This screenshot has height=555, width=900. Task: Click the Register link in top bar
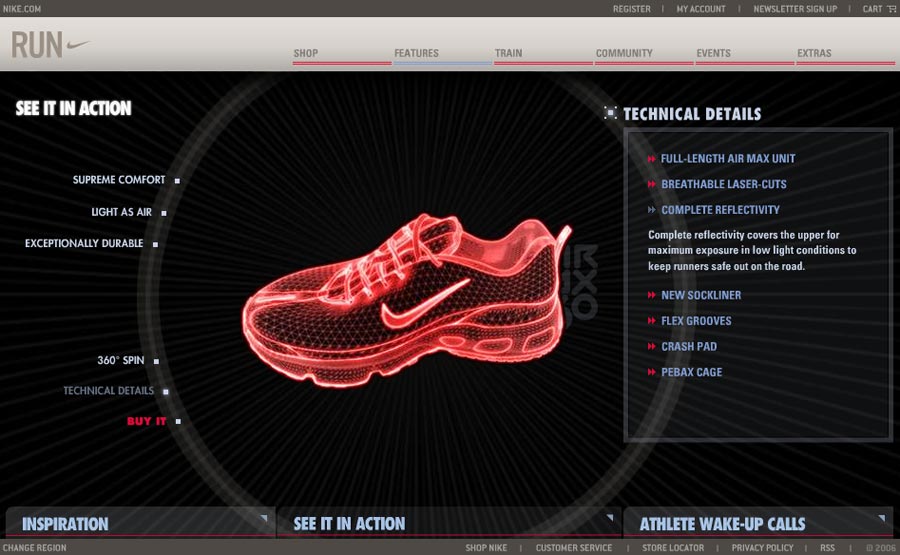coord(631,9)
